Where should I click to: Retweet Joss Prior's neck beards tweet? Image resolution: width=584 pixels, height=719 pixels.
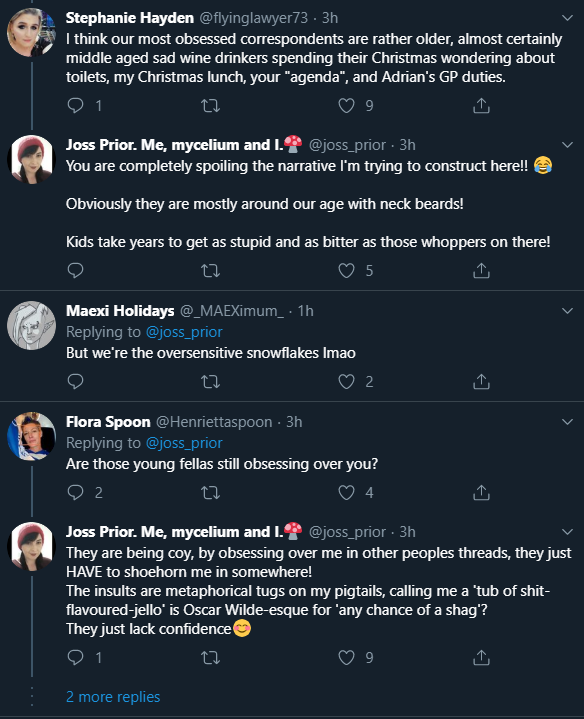click(x=210, y=271)
